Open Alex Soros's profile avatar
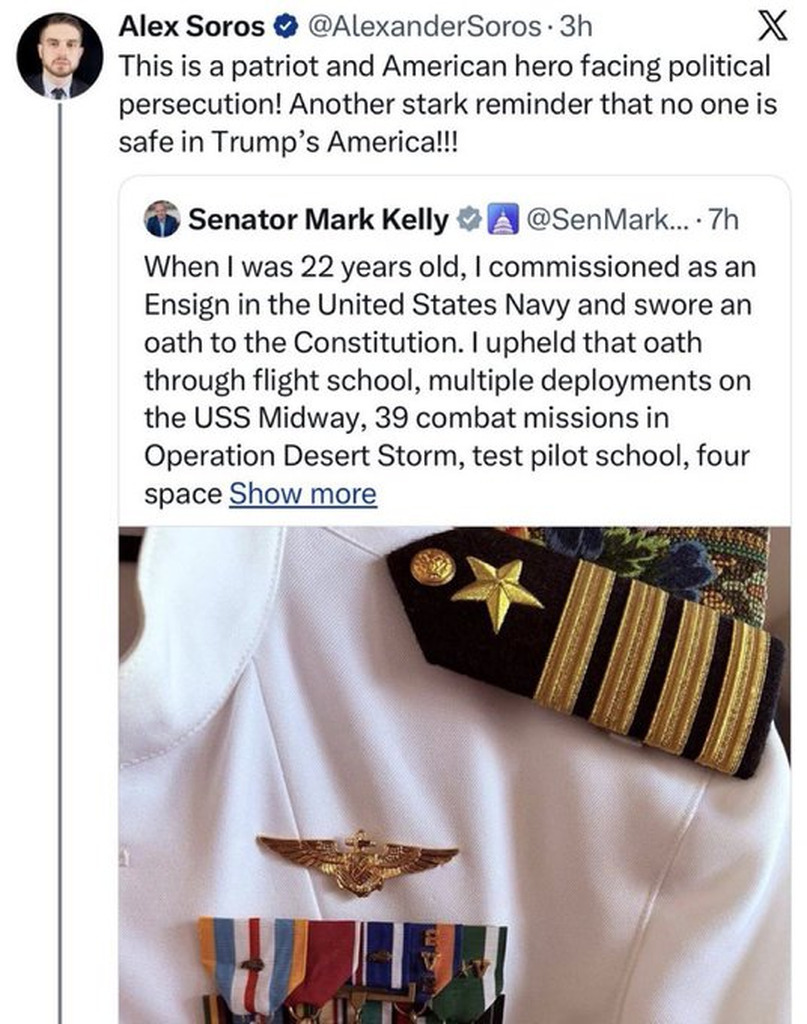 (60, 56)
